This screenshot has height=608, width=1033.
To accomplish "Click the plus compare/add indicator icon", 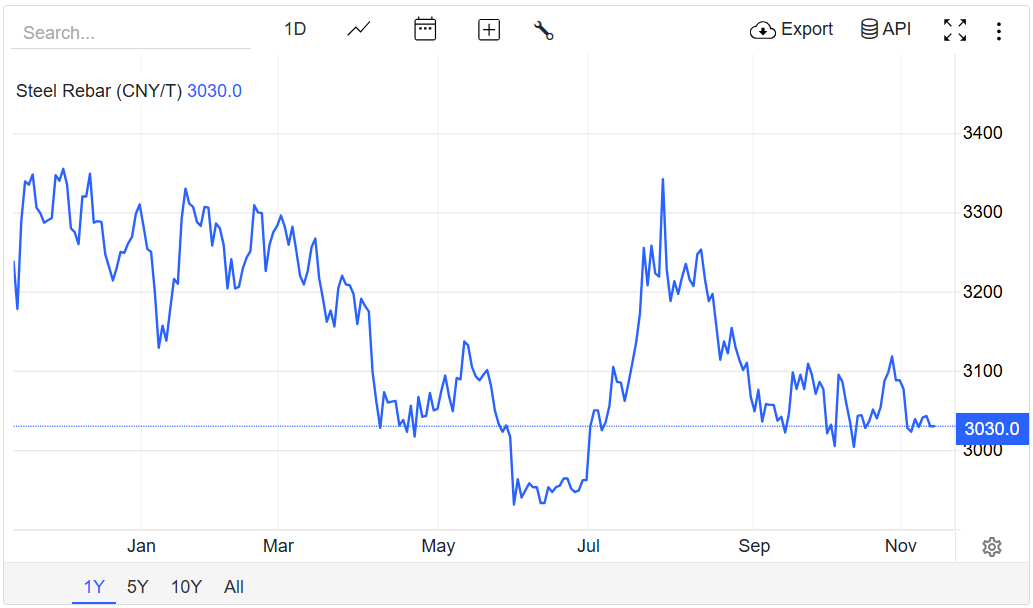I will (x=489, y=30).
